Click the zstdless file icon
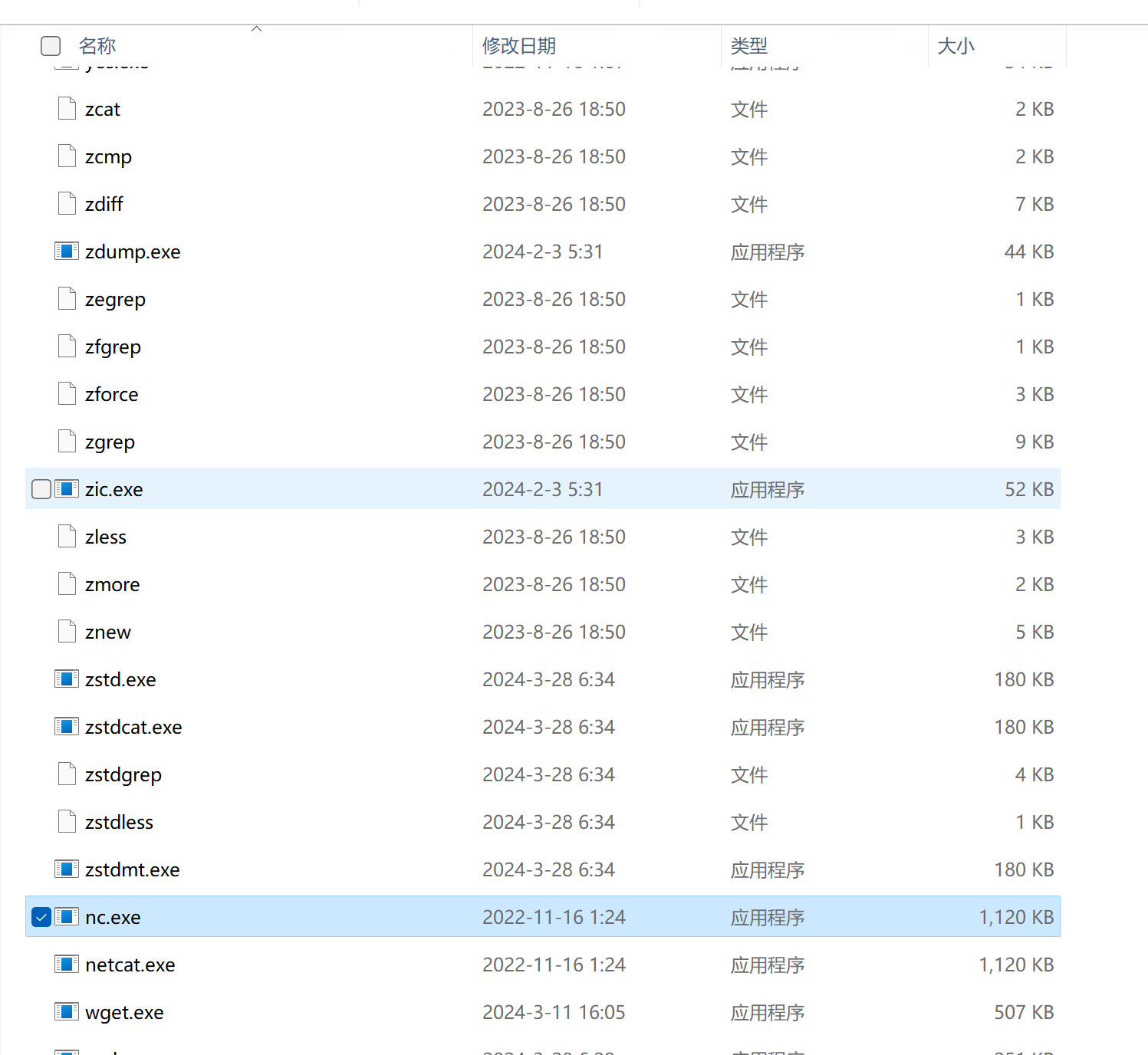The image size is (1148, 1055). pos(67,822)
